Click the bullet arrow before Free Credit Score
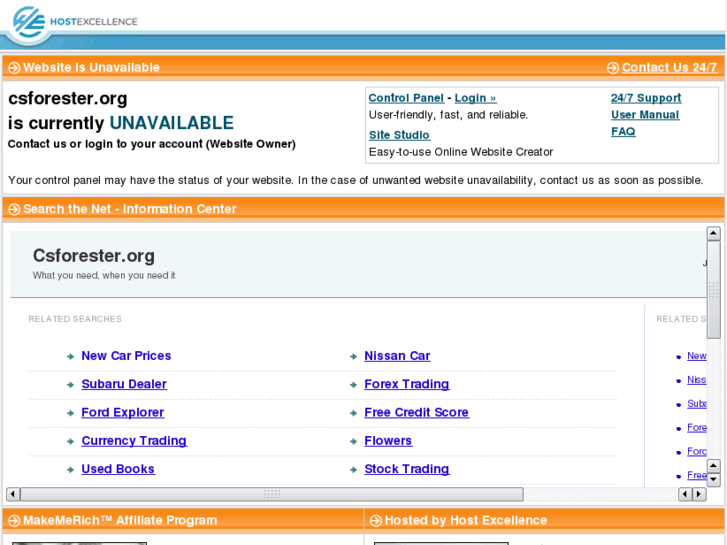Screen dimensions: 727x545 (353, 413)
